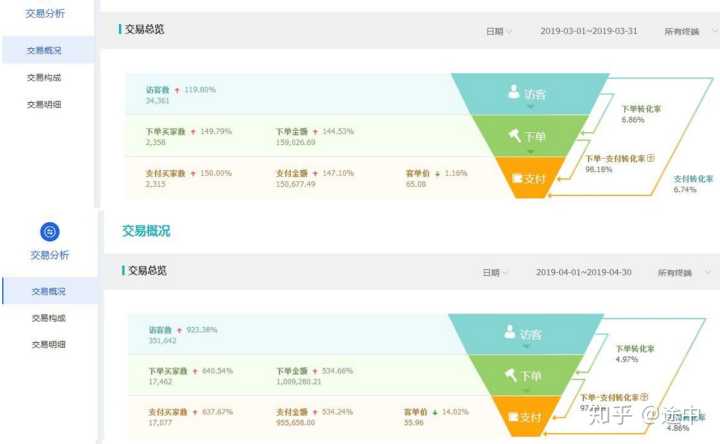The height and width of the screenshot is (444, 720).
Task: Select 交易构成 in the lower sidebar
Action: (49, 318)
